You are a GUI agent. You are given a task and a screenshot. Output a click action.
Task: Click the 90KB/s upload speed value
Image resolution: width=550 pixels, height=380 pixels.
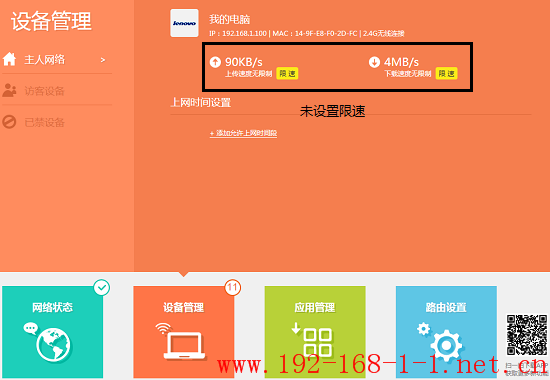(244, 62)
